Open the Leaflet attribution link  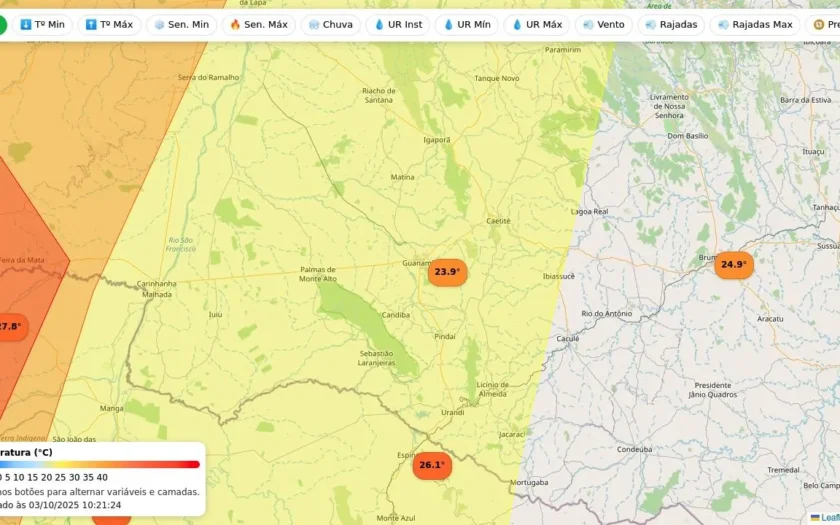829,518
